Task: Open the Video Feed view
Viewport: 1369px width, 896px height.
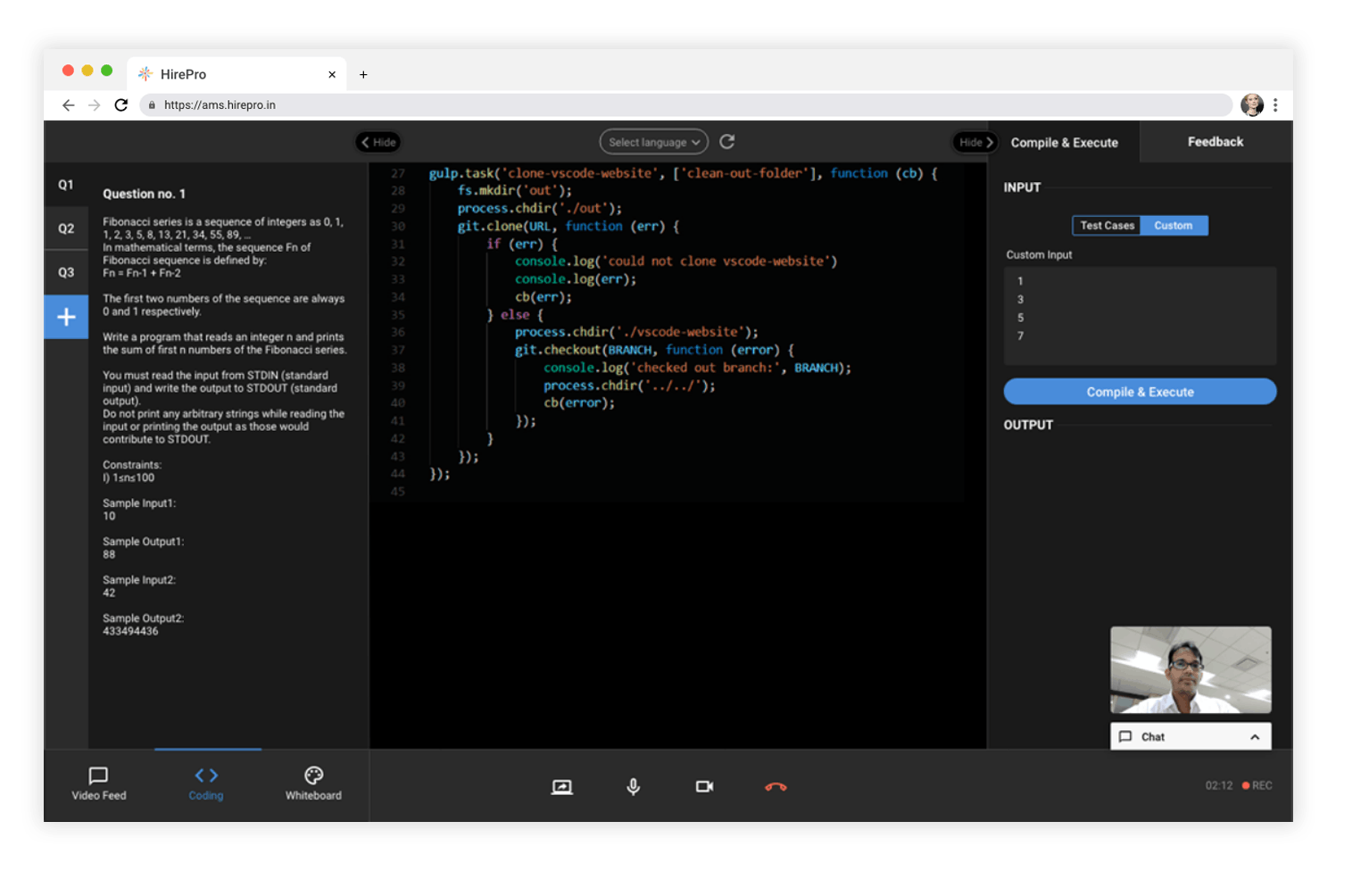Action: pyautogui.click(x=98, y=783)
